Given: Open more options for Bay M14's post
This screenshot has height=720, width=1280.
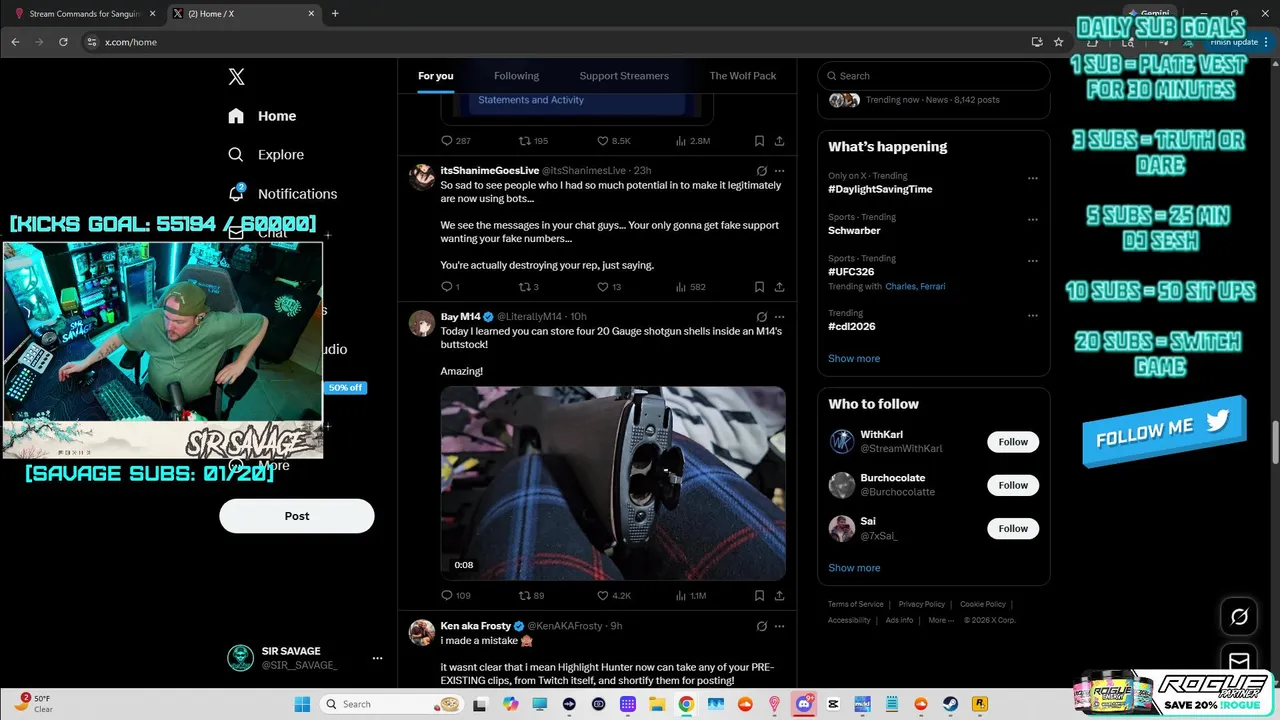Looking at the screenshot, I should coord(780,316).
